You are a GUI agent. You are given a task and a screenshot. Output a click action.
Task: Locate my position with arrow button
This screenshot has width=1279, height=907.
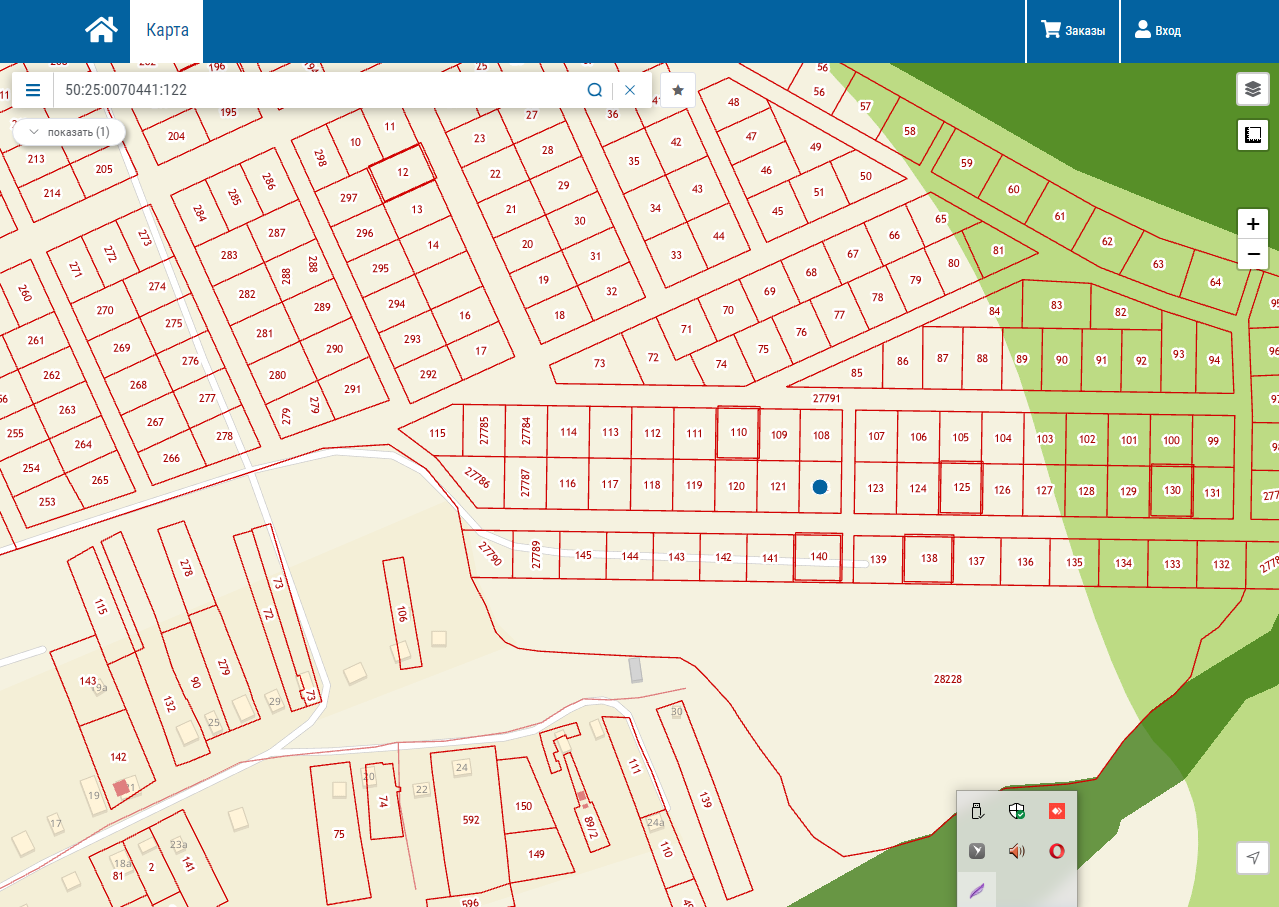click(x=1252, y=857)
